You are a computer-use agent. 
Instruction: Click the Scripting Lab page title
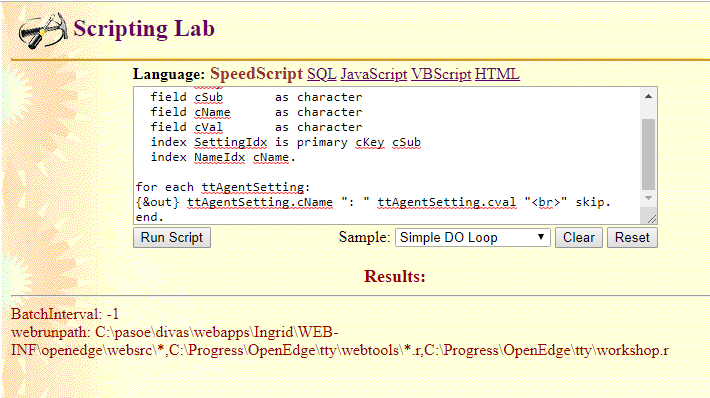click(144, 29)
